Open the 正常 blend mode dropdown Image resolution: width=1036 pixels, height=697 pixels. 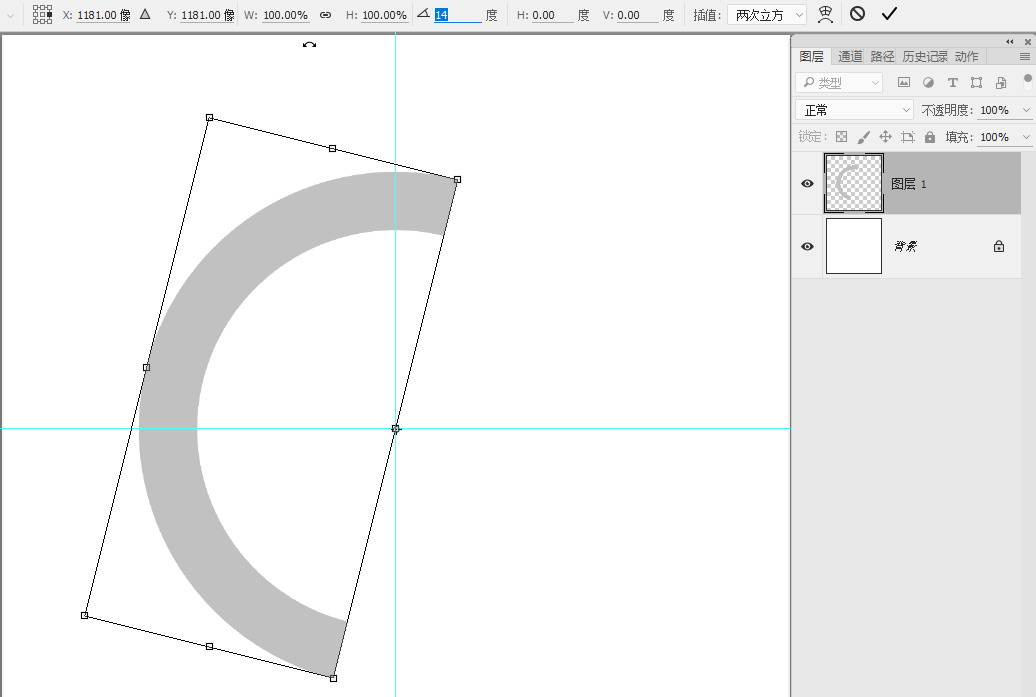point(855,110)
